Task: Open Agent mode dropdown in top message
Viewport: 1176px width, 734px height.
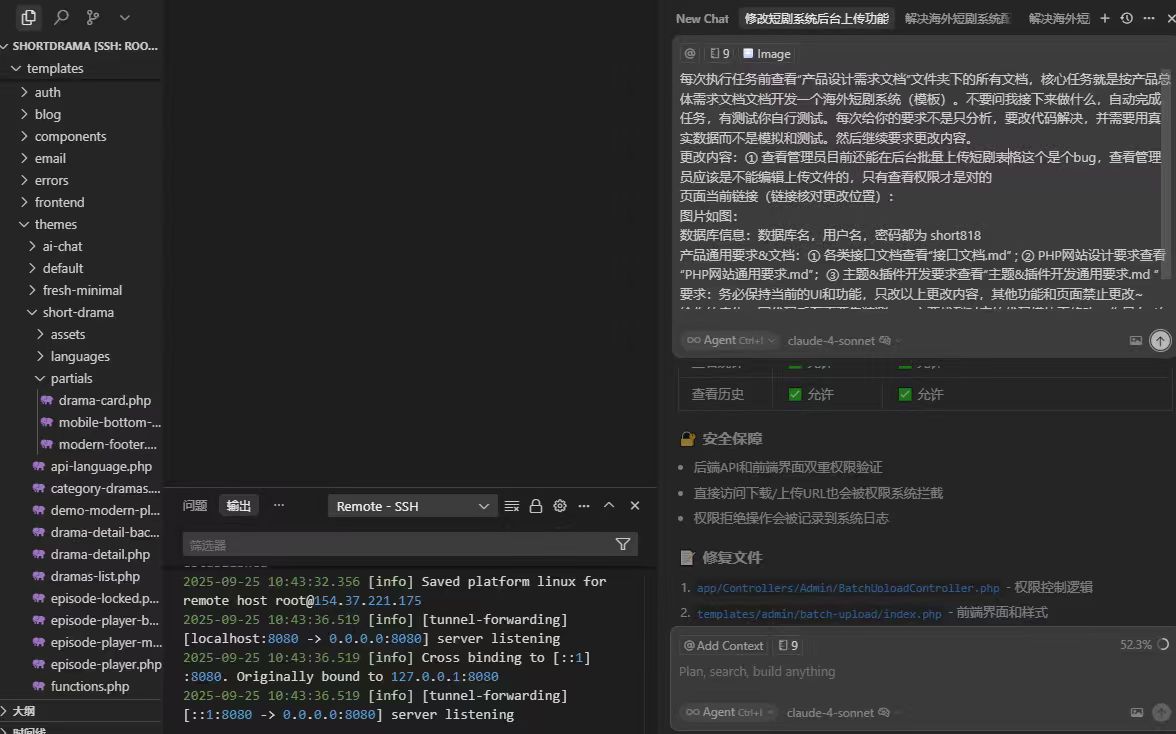Action: [730, 340]
